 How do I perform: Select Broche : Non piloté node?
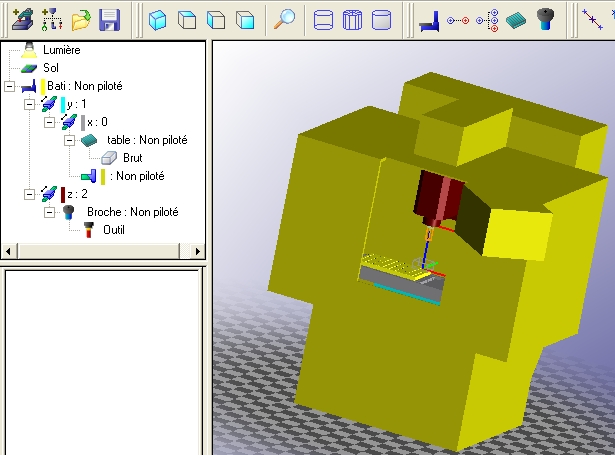tap(133, 212)
